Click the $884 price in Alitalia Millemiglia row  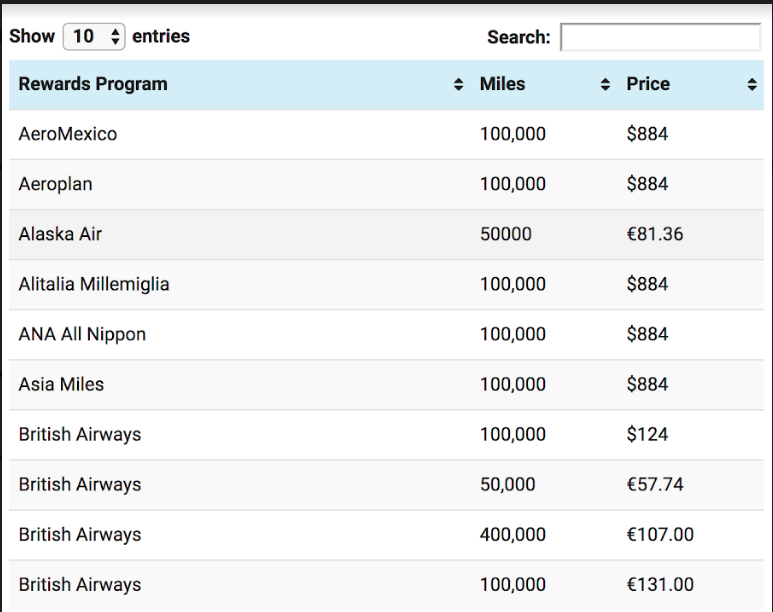pos(647,285)
